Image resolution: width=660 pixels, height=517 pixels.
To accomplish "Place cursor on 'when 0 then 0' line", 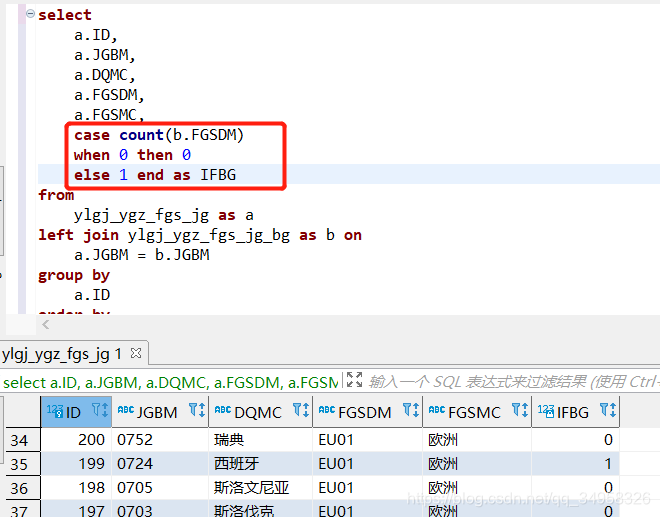I will click(132, 155).
